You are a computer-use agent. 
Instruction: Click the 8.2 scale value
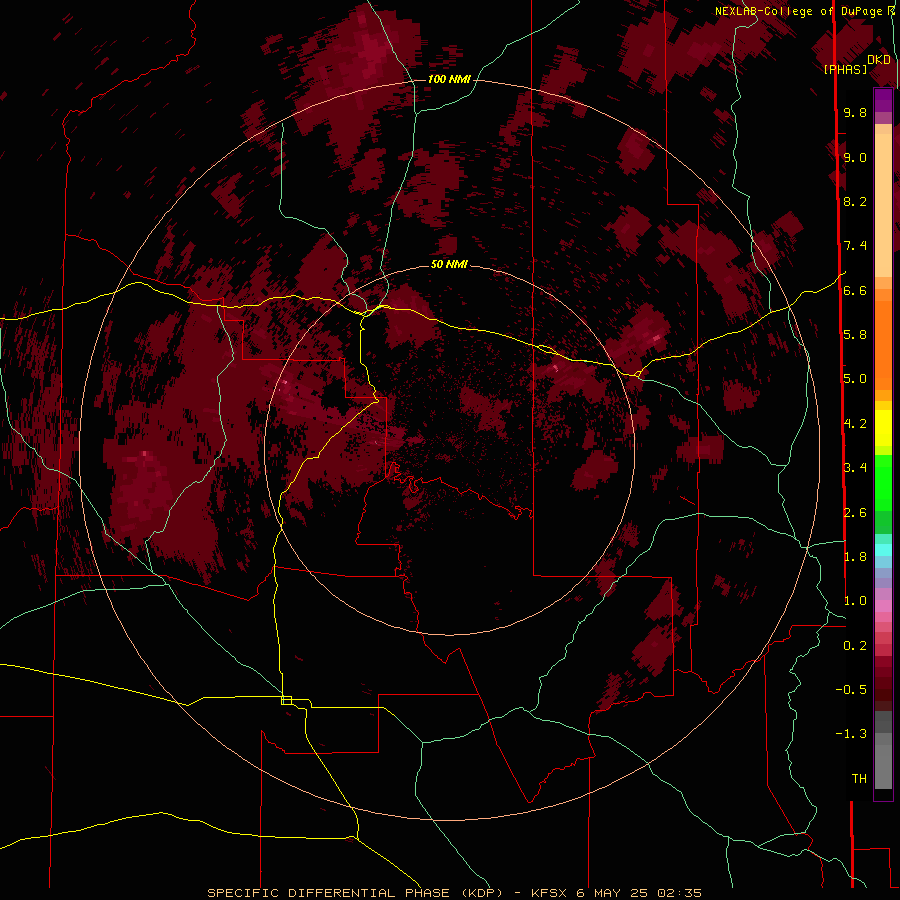[855, 201]
